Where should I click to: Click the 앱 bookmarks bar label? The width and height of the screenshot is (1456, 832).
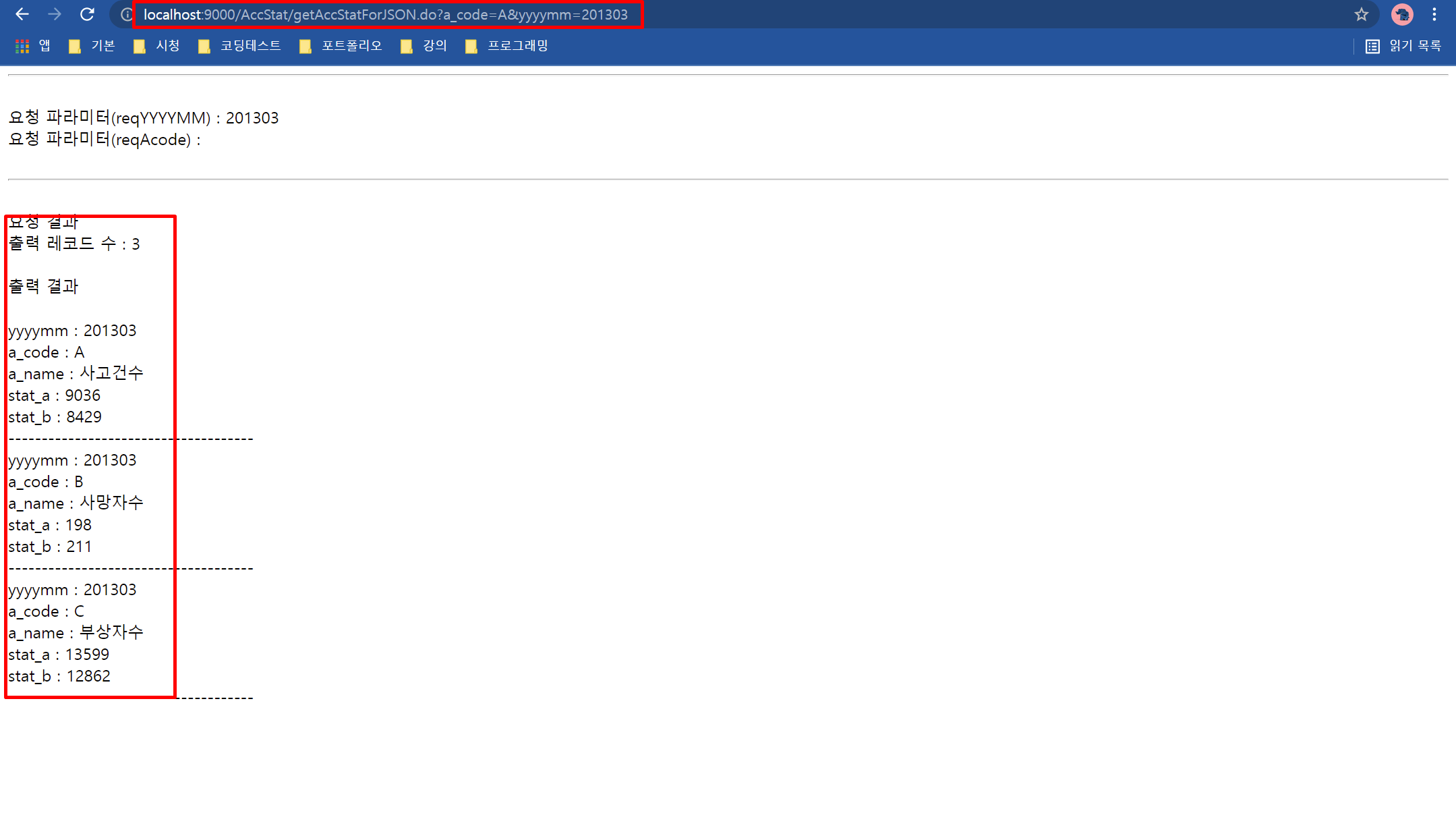coord(45,46)
